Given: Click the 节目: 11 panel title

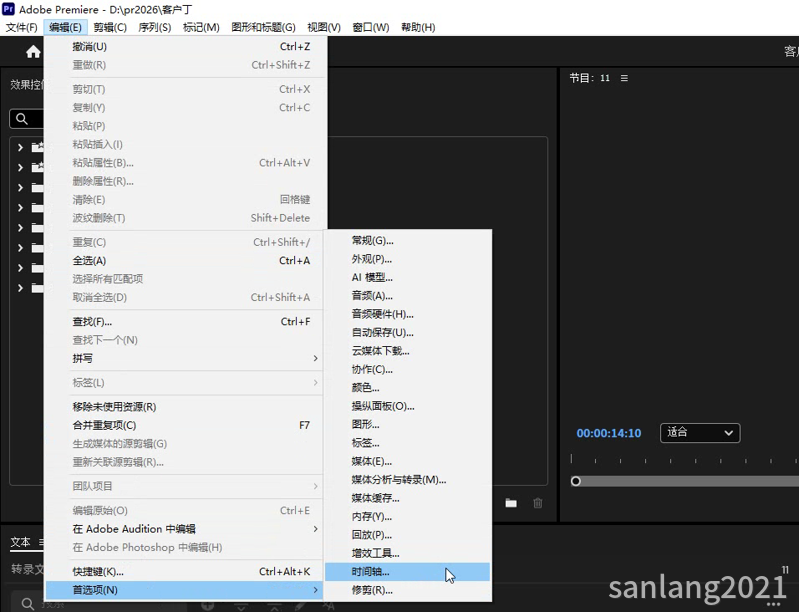Looking at the screenshot, I should [x=590, y=78].
